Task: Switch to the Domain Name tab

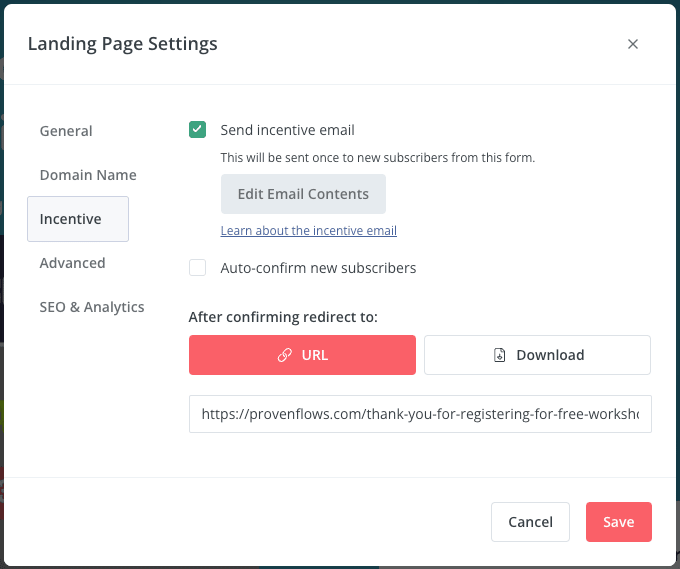Action: click(88, 175)
